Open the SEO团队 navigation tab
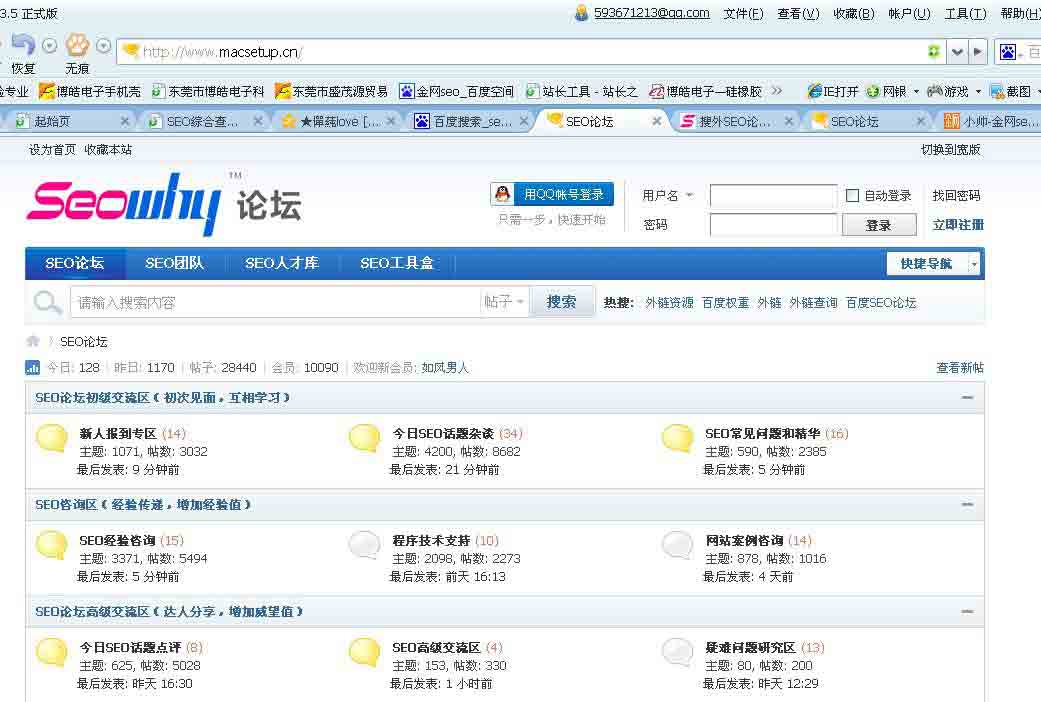Screen dimensions: 1041x702 174,264
